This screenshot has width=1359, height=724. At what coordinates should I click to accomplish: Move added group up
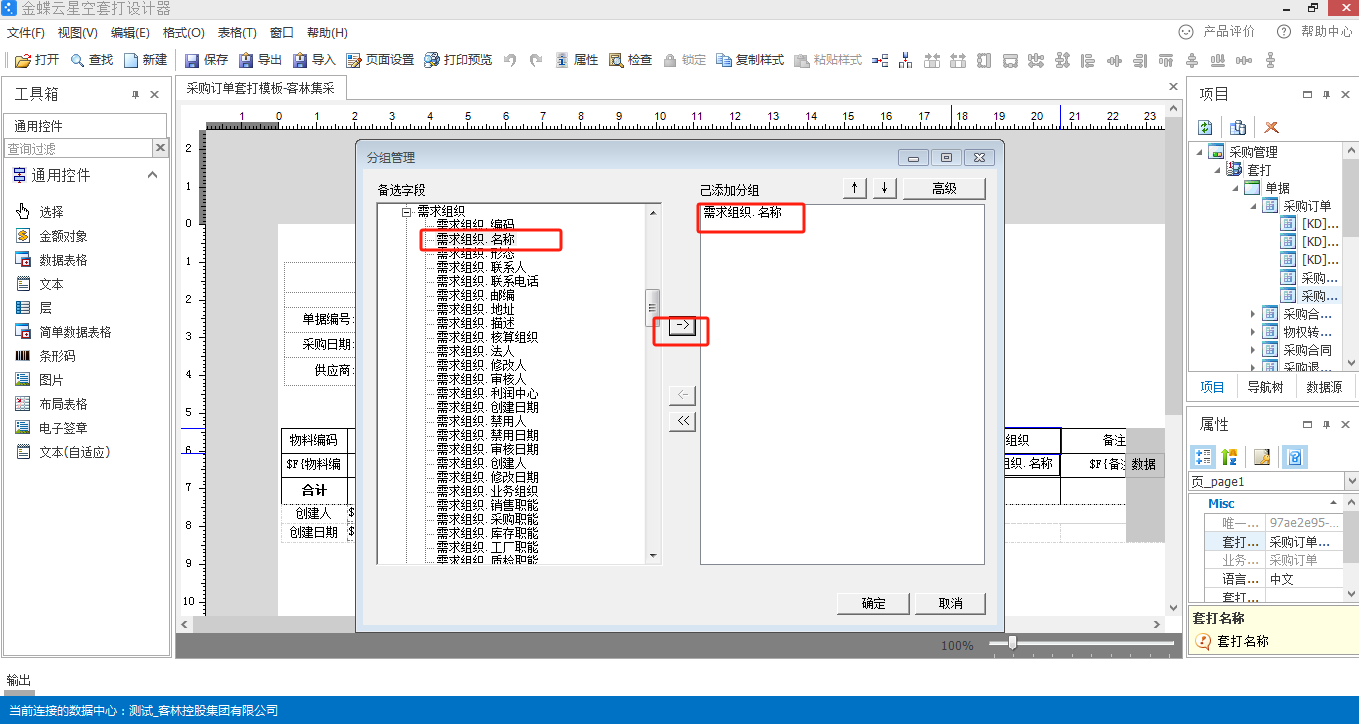point(855,188)
